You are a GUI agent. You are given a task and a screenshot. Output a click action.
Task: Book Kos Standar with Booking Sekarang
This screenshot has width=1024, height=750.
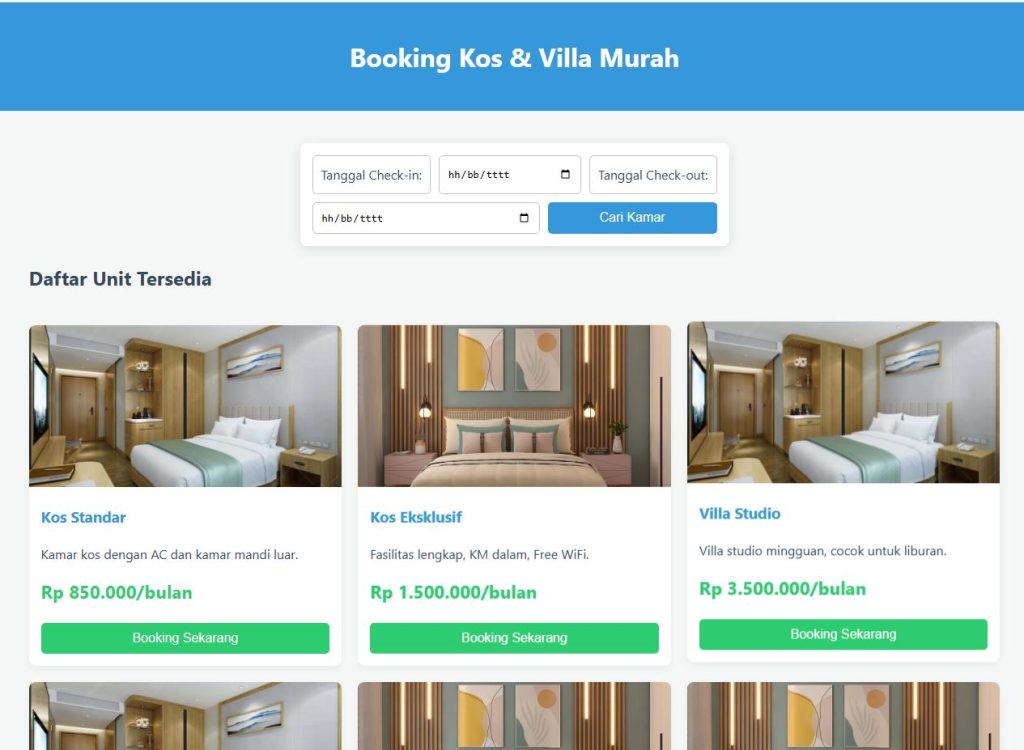coord(185,638)
